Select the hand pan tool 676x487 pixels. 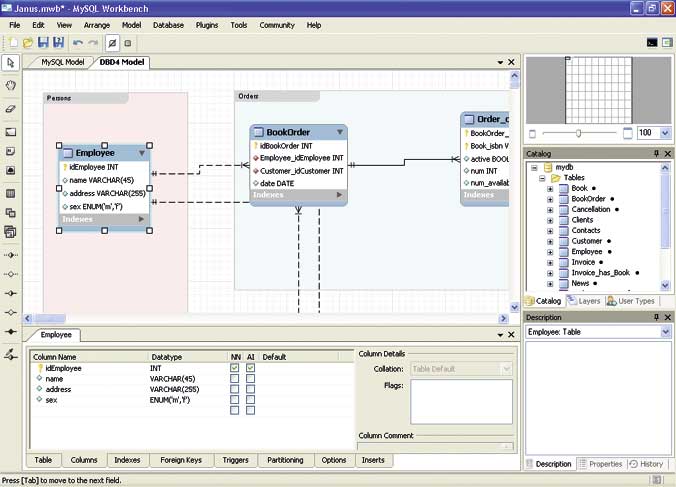pyautogui.click(x=10, y=85)
